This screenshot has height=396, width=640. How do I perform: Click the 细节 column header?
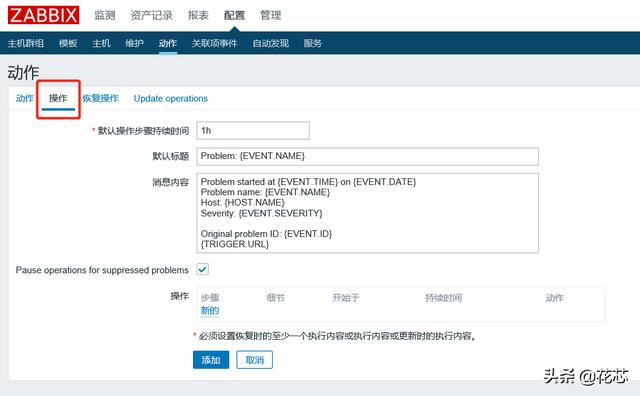click(x=276, y=298)
